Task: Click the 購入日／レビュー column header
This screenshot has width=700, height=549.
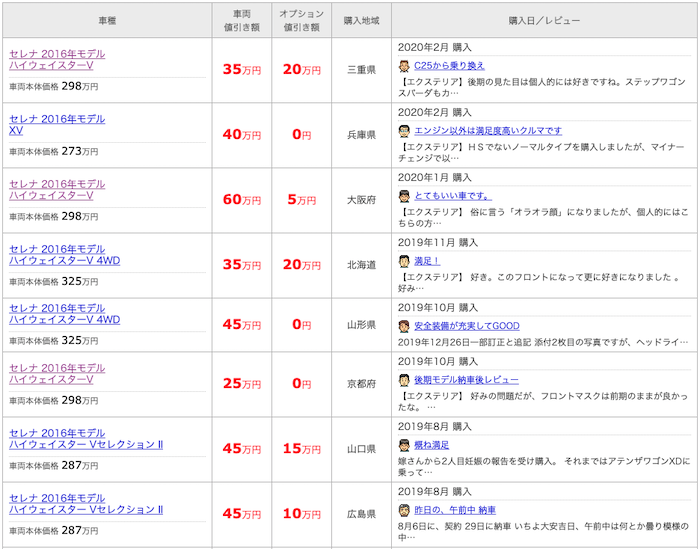Action: click(544, 21)
